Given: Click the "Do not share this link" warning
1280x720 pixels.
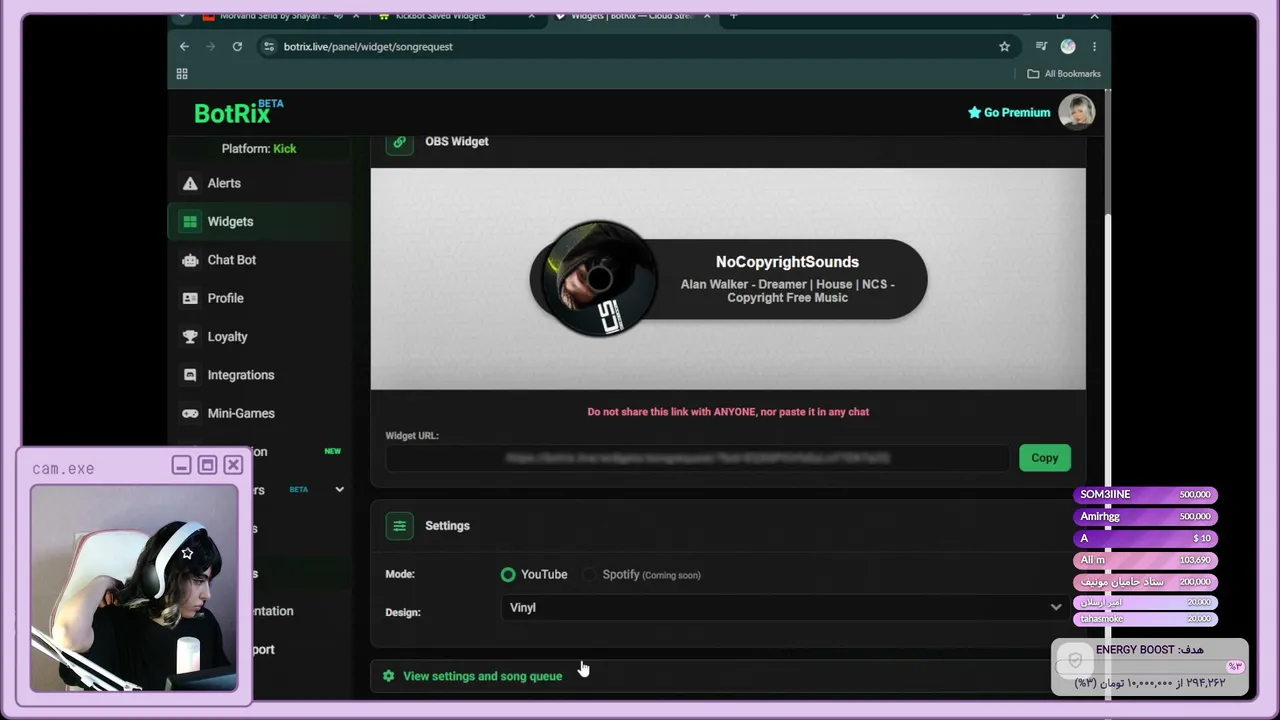Looking at the screenshot, I should pos(728,412).
